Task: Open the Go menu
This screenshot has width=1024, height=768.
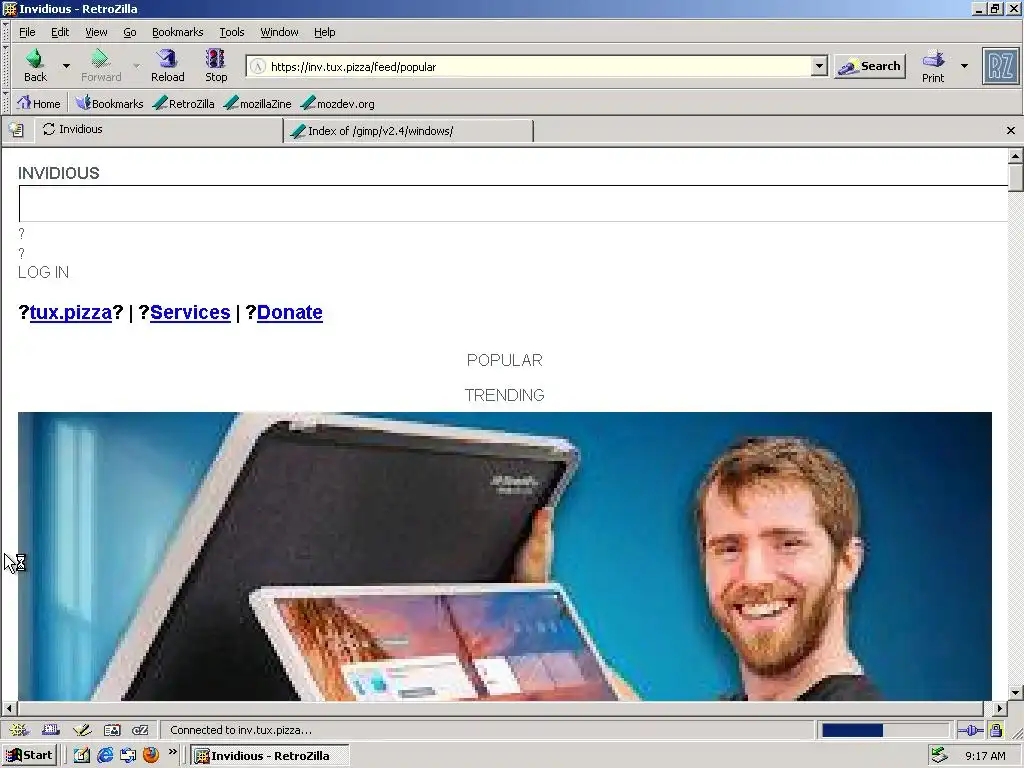Action: (x=130, y=32)
